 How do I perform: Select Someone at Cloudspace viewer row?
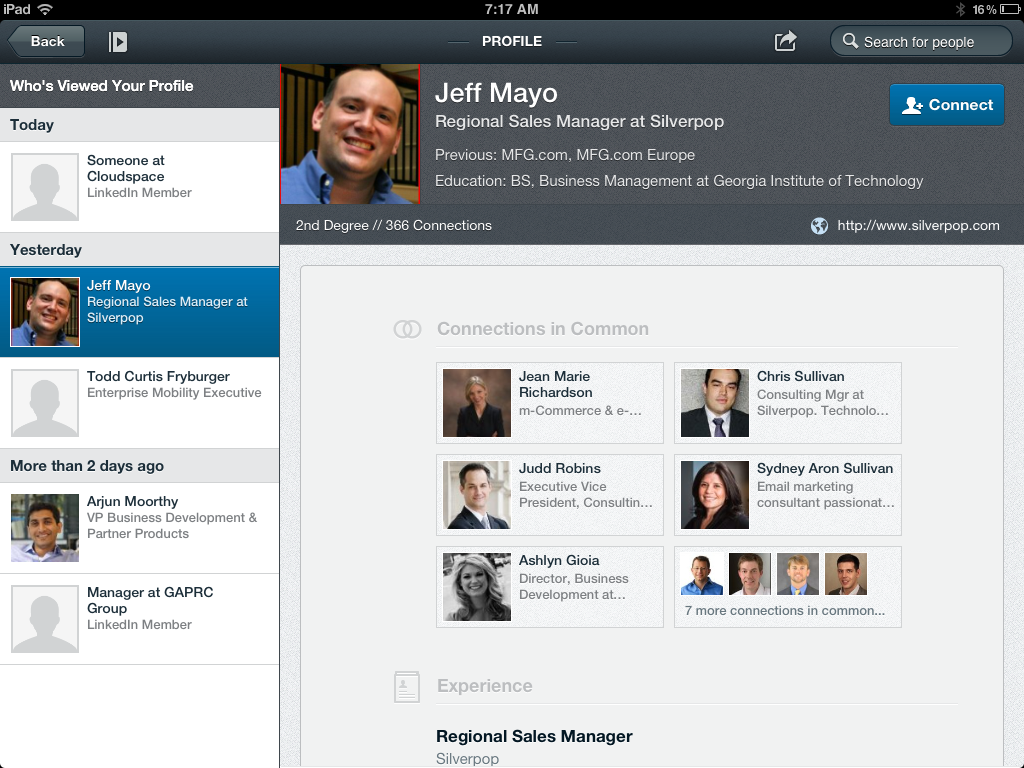coord(140,187)
